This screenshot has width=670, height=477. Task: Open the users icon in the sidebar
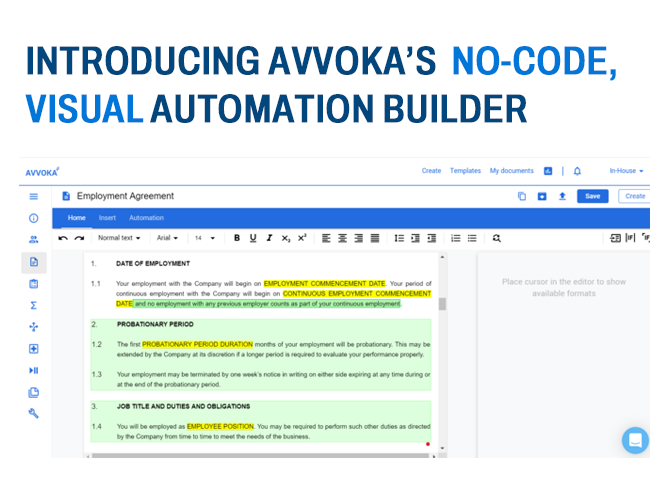pyautogui.click(x=33, y=240)
